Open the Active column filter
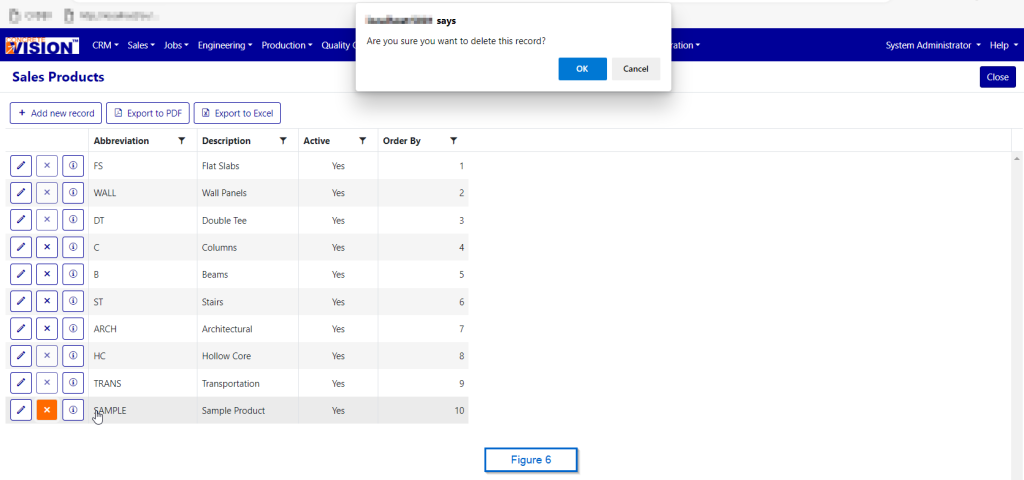Viewport: 1024px width, 480px height. pyautogui.click(x=362, y=140)
